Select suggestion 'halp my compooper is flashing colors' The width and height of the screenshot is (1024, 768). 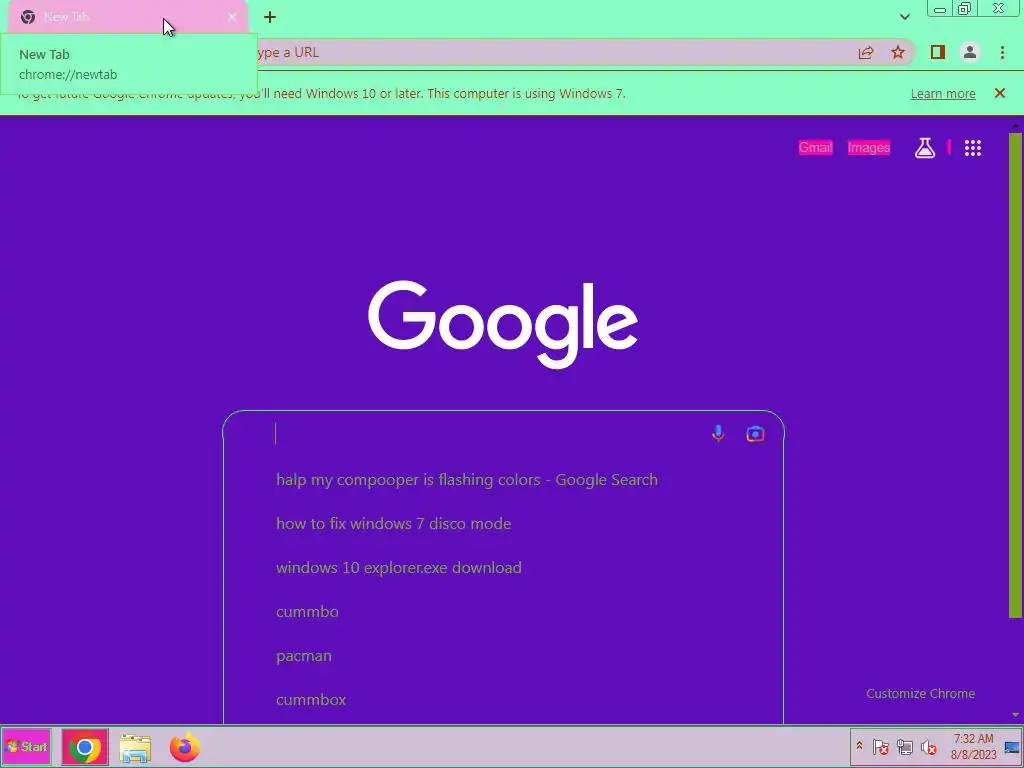coord(503,480)
